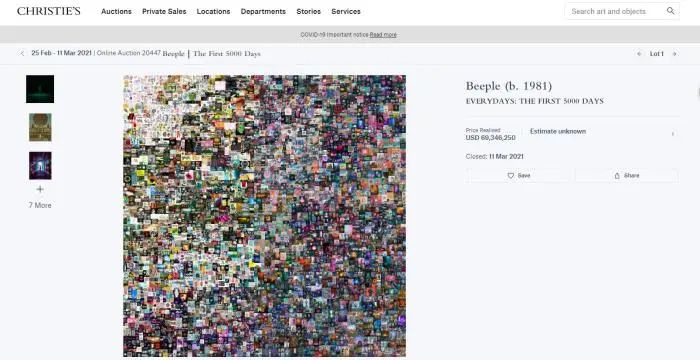Go to previous lot arrow
Image resolution: width=700 pixels, height=360 pixels.
pyautogui.click(x=639, y=54)
